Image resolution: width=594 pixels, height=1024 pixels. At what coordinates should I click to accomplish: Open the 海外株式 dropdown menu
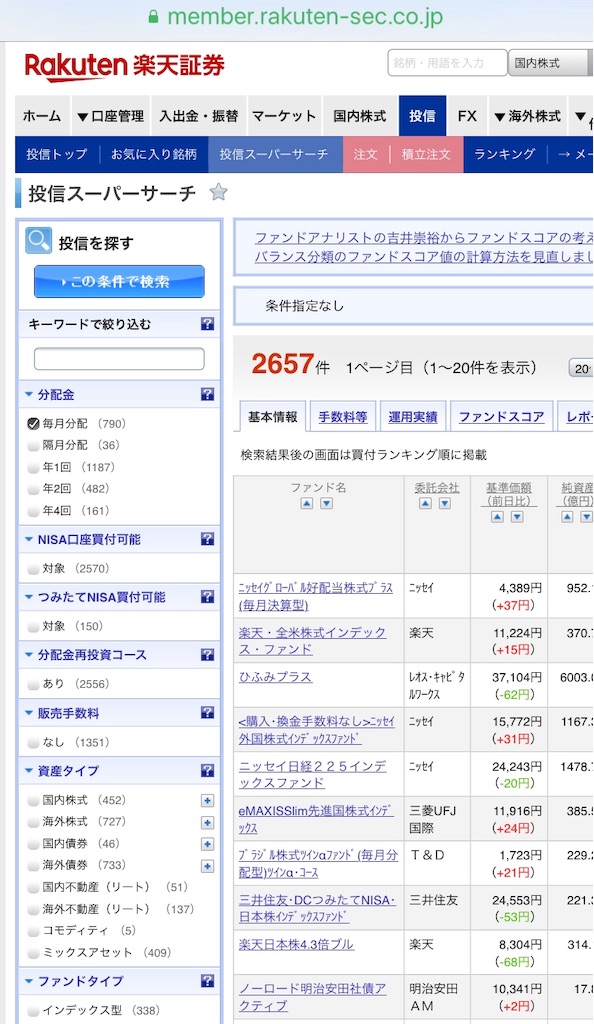point(527,116)
